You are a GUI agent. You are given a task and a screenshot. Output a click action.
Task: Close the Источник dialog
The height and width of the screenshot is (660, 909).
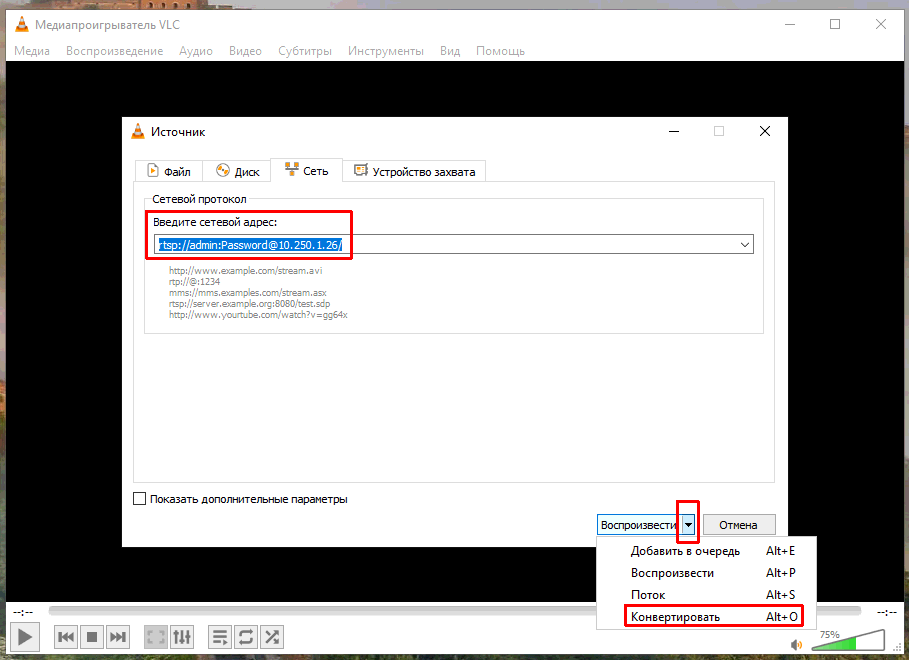(765, 131)
